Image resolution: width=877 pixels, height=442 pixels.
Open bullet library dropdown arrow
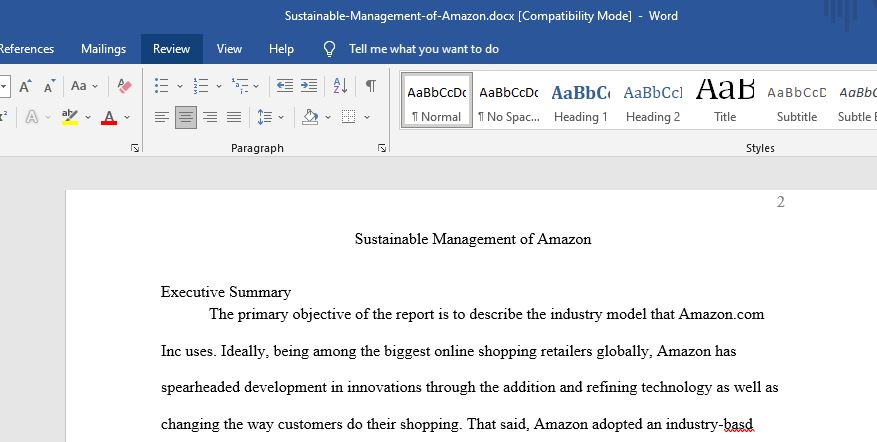click(180, 86)
